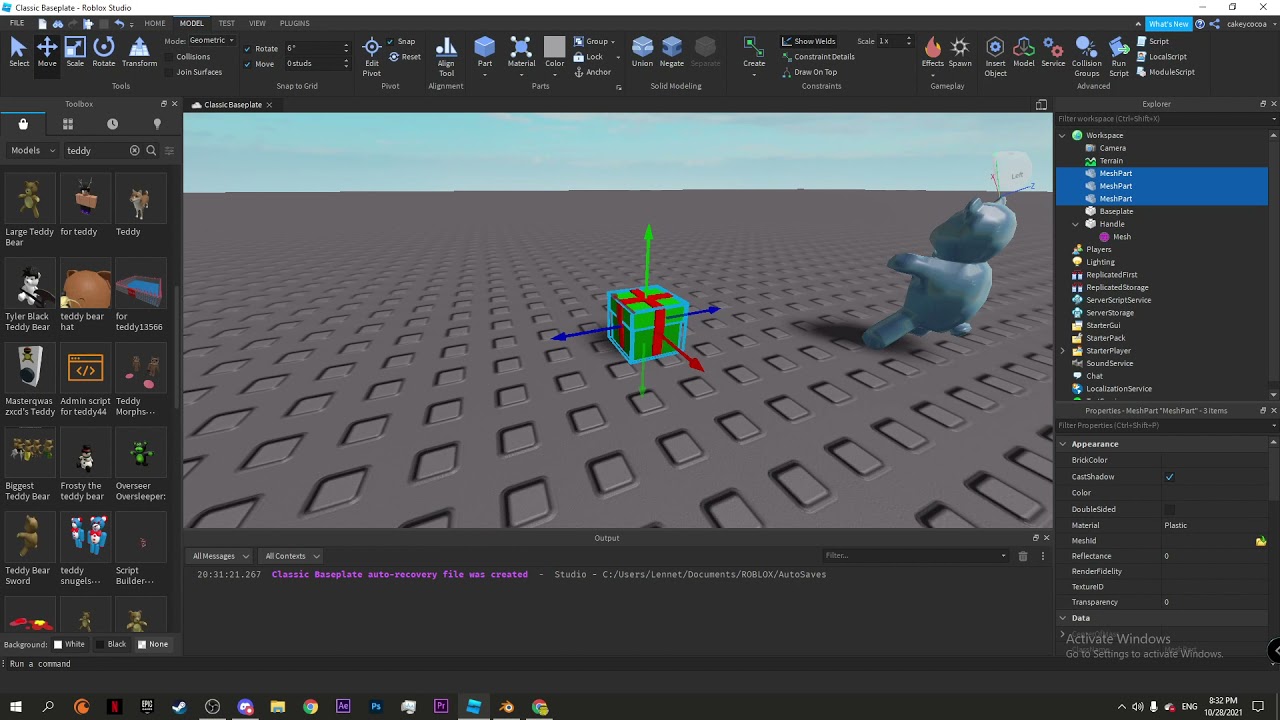Toggle the Join Surfaces checkbox
This screenshot has height=720, width=1280.
[x=170, y=72]
